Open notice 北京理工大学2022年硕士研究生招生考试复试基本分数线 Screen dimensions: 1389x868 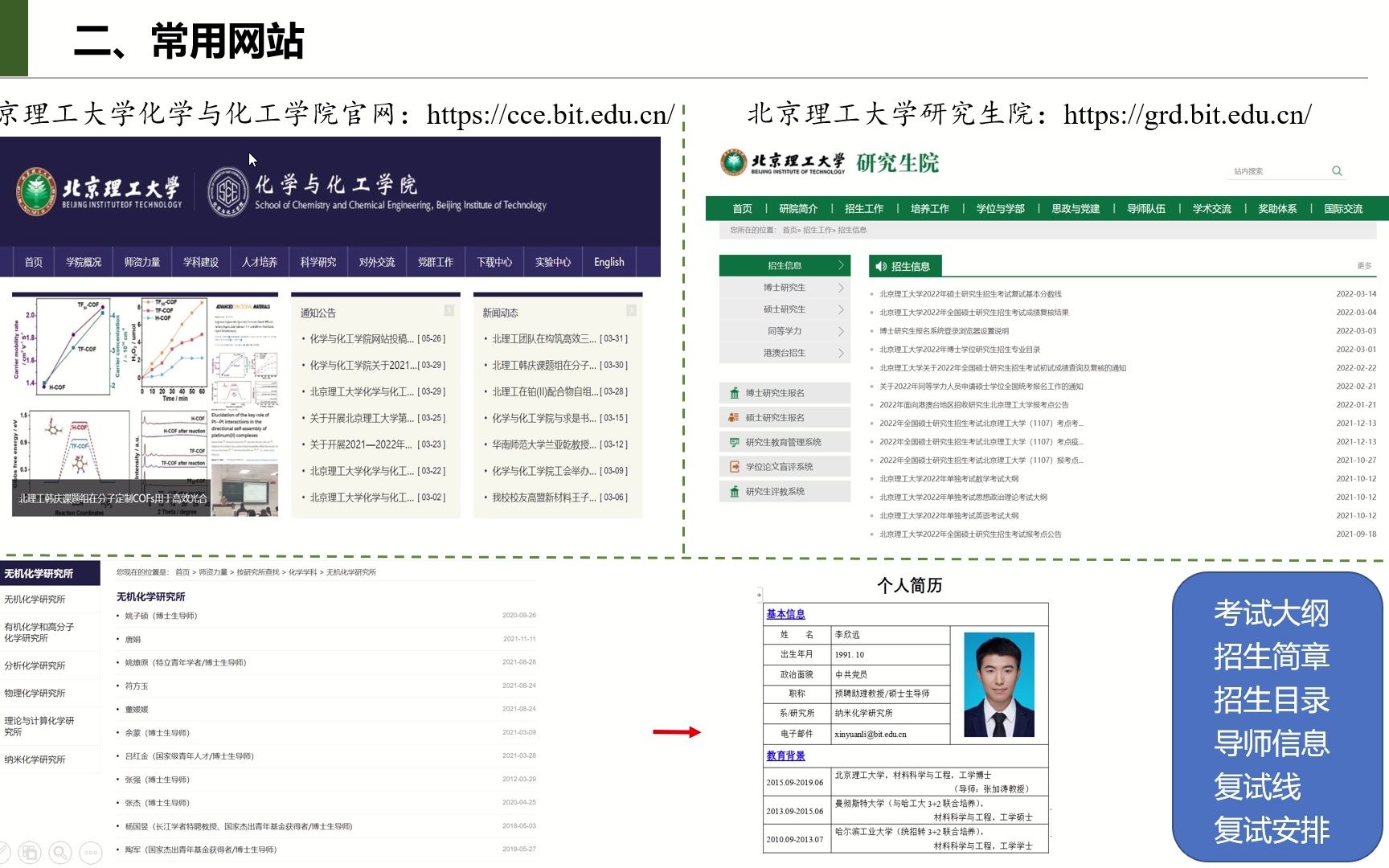pos(971,294)
